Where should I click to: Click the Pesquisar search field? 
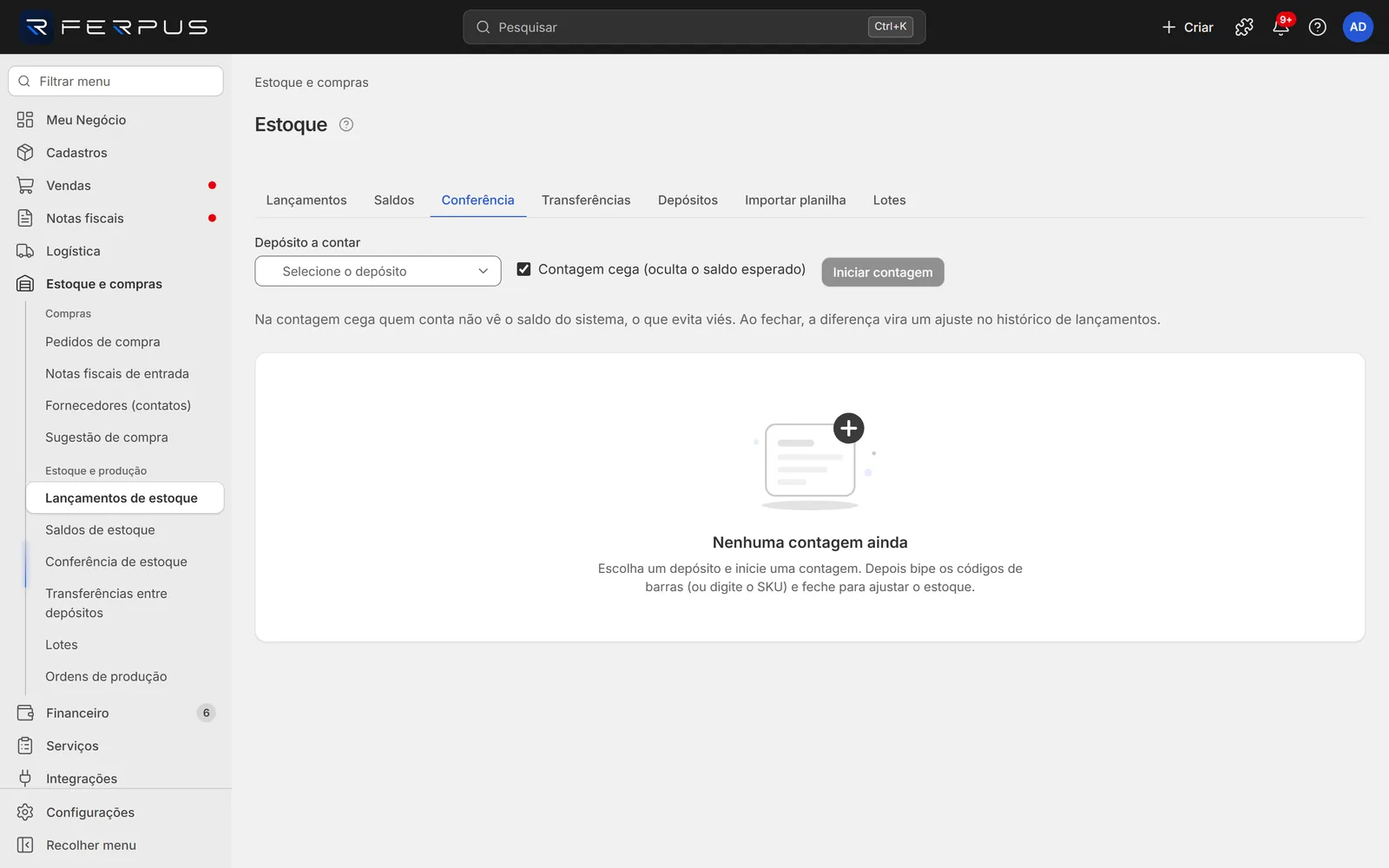click(x=694, y=27)
